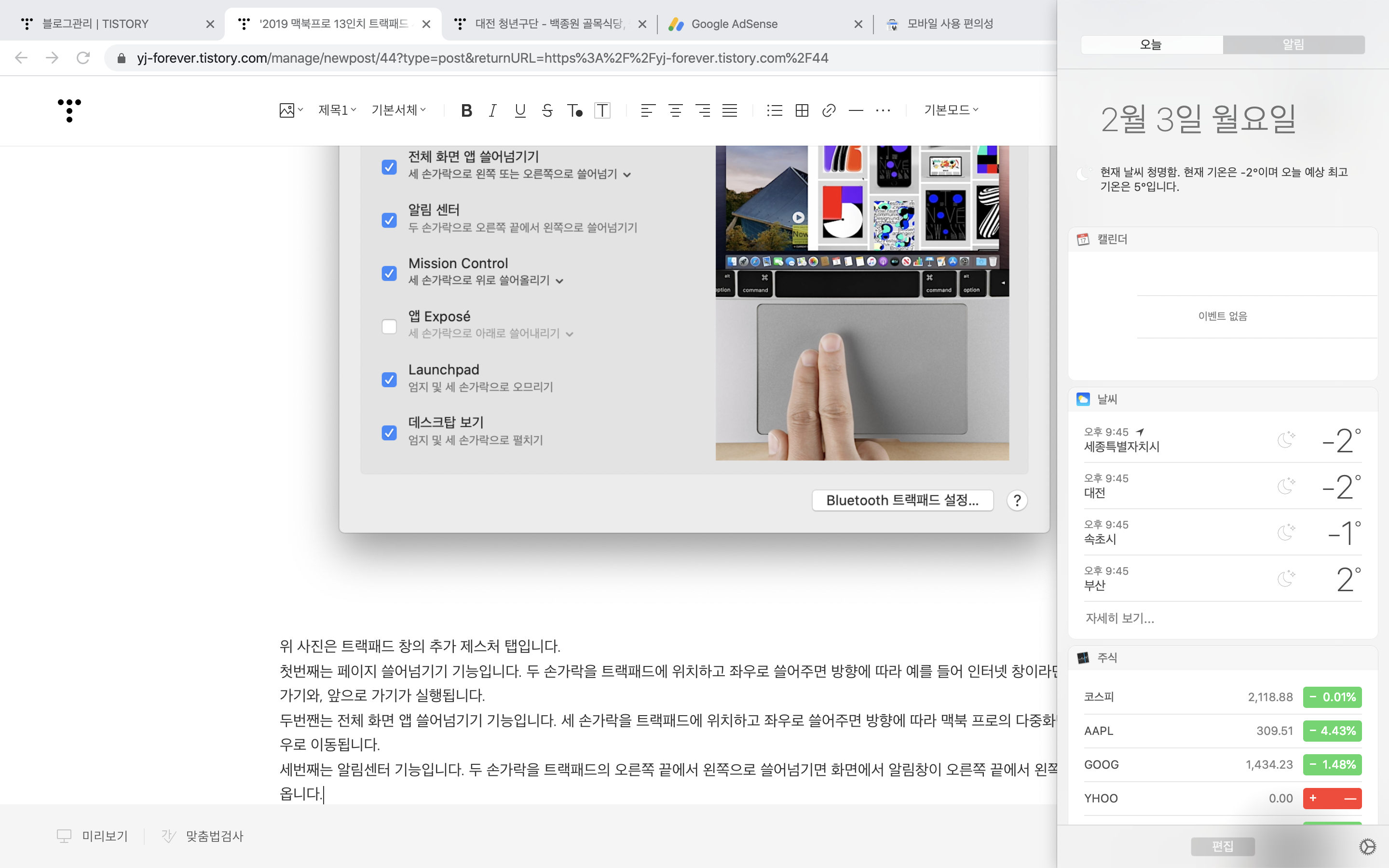Insert a table using the grid icon
Image resolution: width=1389 pixels, height=868 pixels.
coord(802,110)
